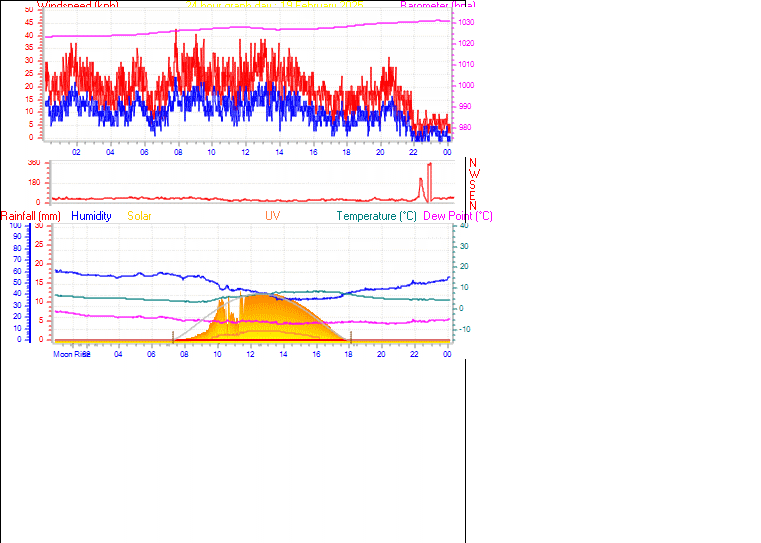Click hour 20 on lower chart time axis
The image size is (761, 543).
381,354
